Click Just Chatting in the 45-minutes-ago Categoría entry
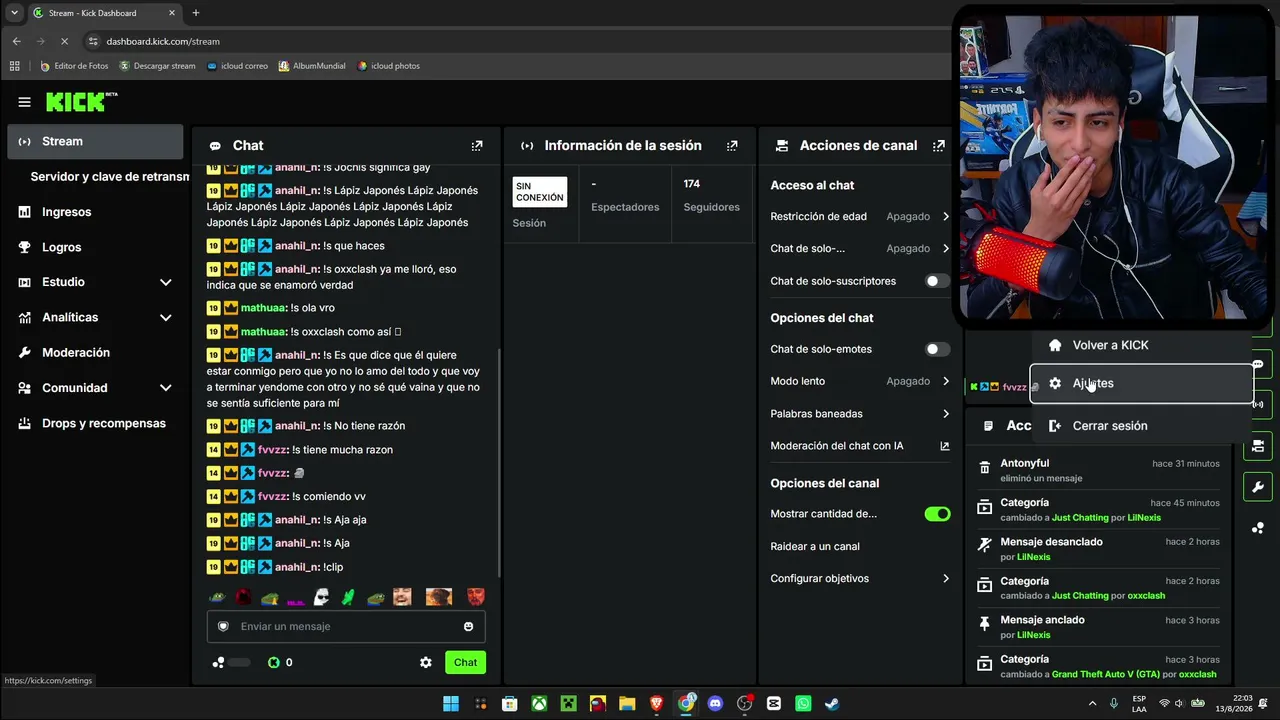This screenshot has width=1280, height=720. [x=1080, y=517]
